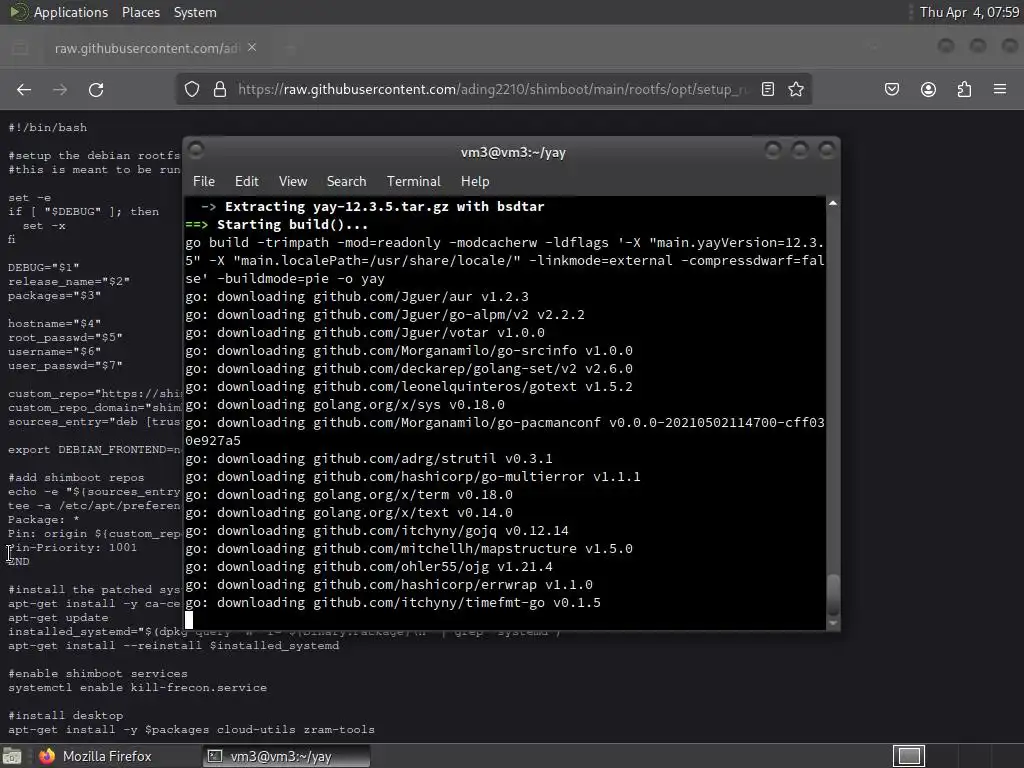Click 'apt-get install --reinstall $installed_systemd' line

click(x=174, y=645)
